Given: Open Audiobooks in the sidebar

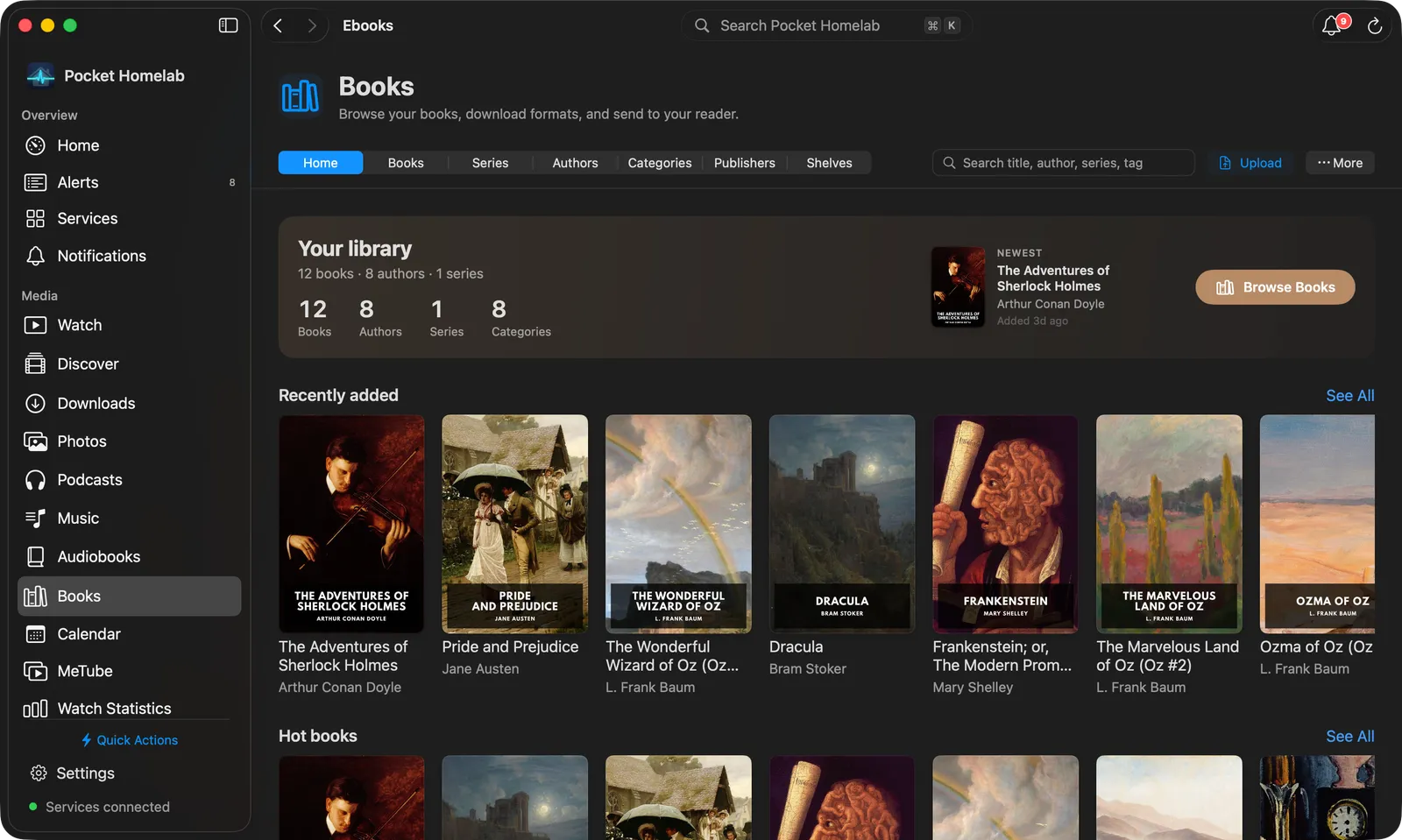Looking at the screenshot, I should pos(129,557).
